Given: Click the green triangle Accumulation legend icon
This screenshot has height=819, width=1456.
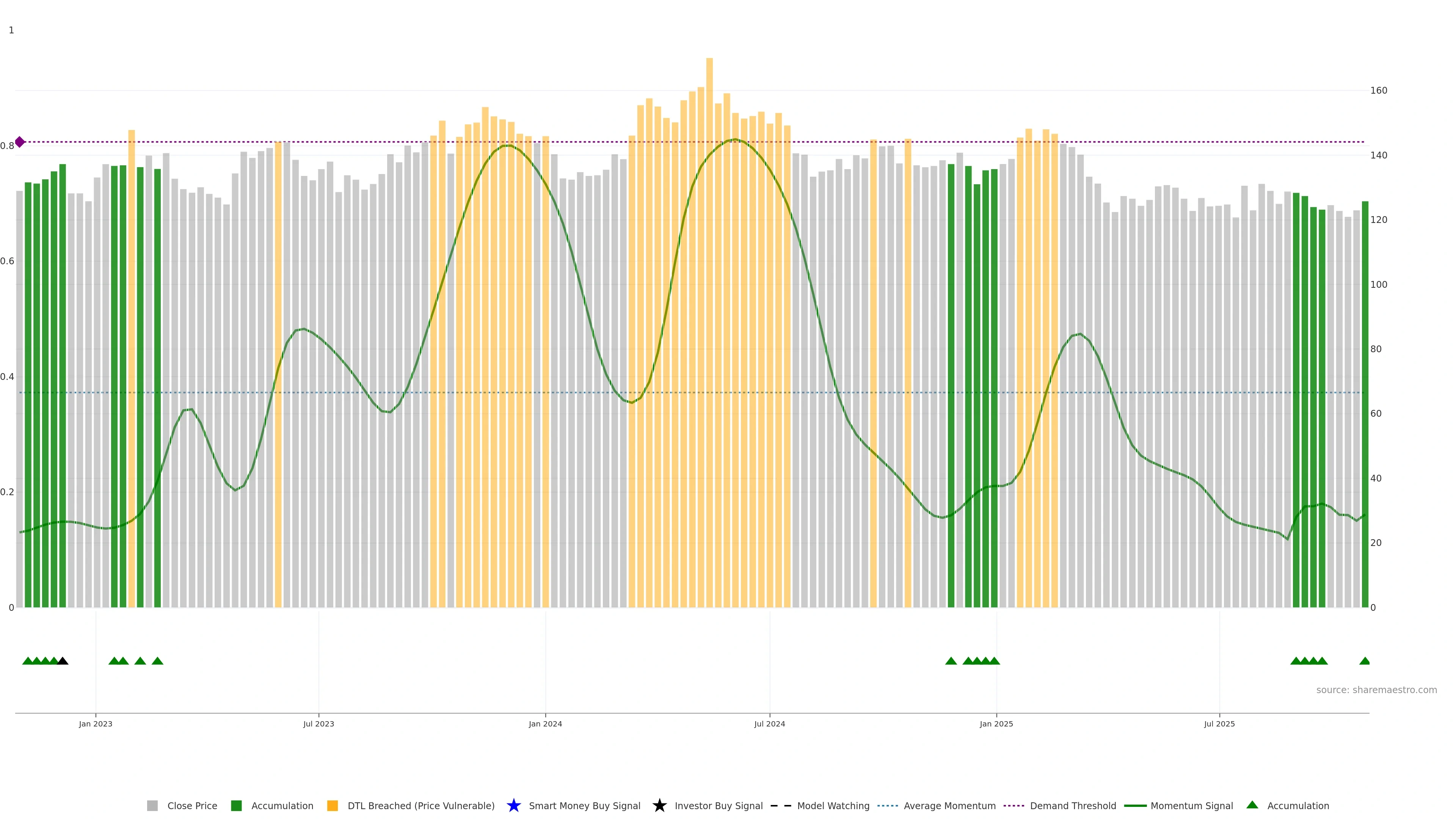Looking at the screenshot, I should (1252, 805).
